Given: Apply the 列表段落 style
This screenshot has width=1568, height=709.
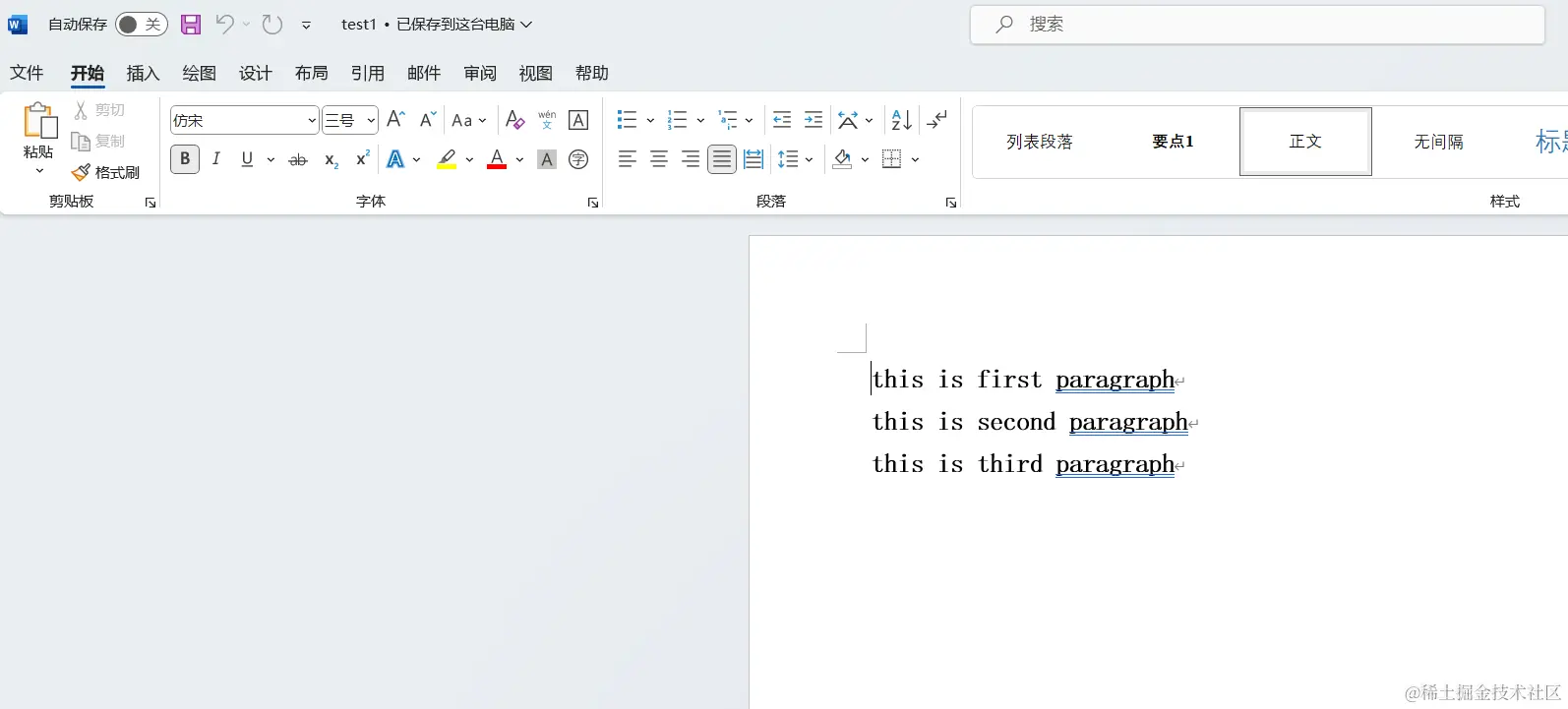Looking at the screenshot, I should click(1040, 142).
